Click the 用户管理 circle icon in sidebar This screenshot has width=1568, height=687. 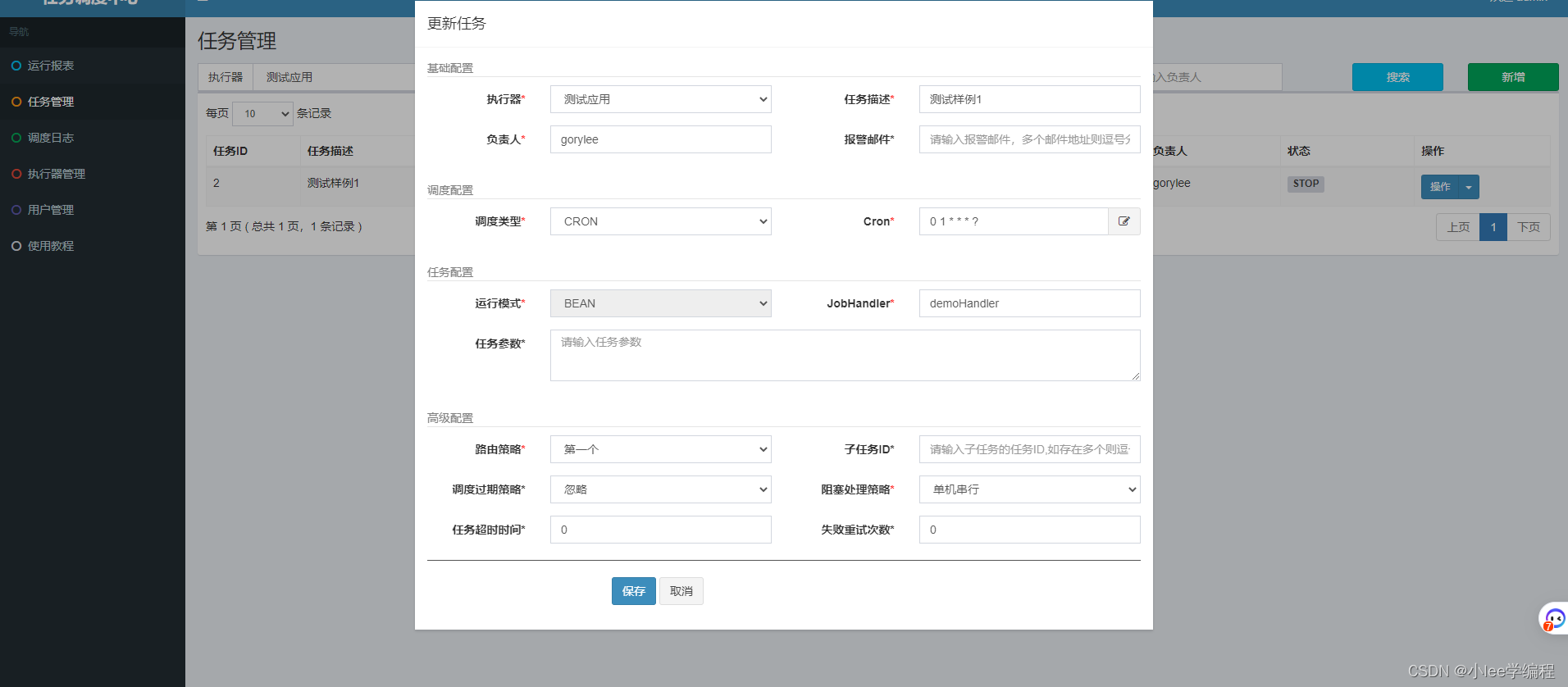click(16, 210)
